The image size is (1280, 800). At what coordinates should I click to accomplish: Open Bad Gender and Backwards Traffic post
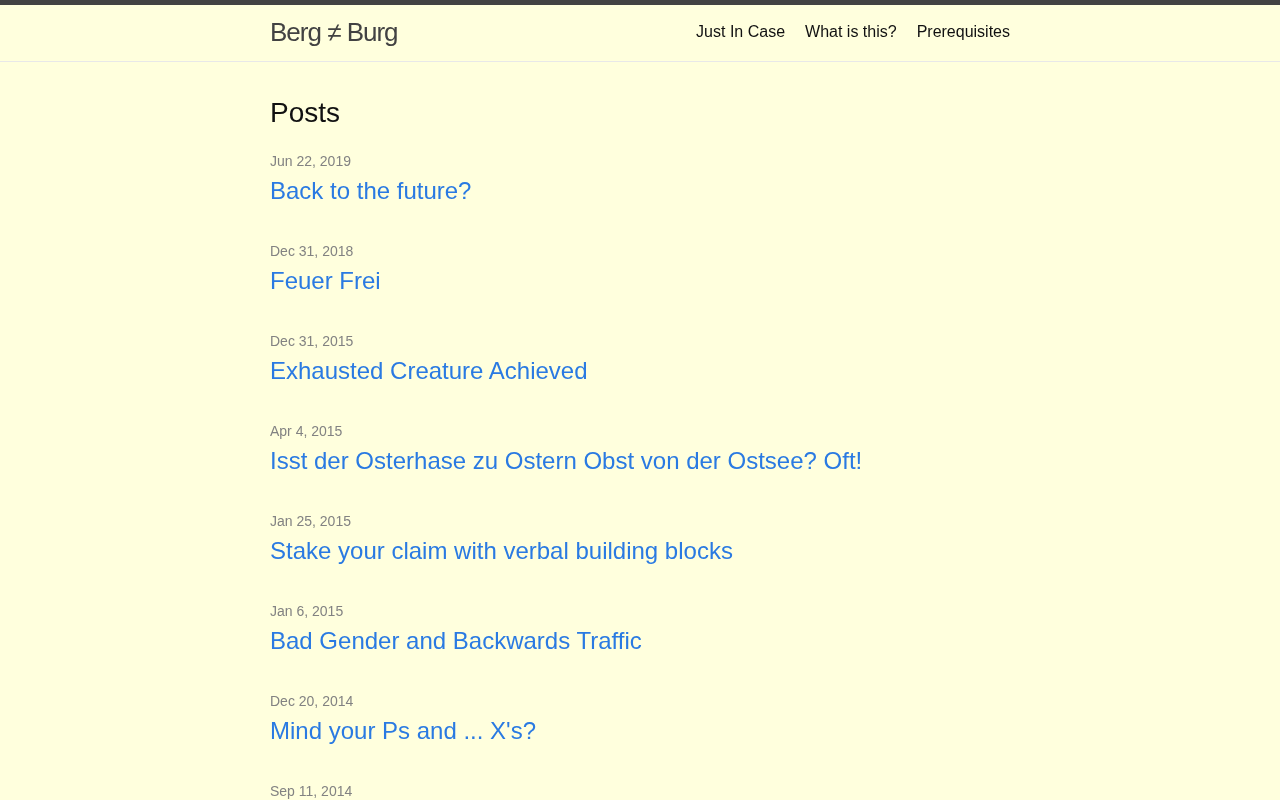[x=456, y=641]
